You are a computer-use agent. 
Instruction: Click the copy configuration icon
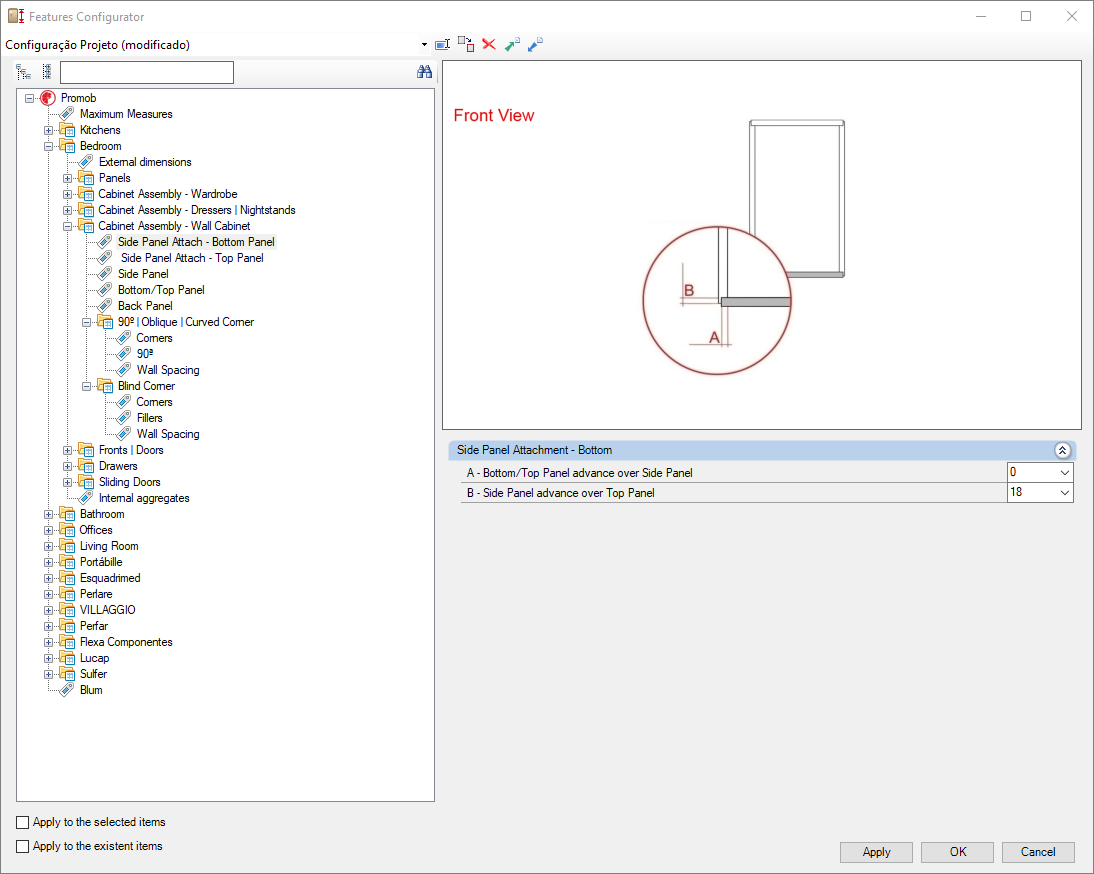point(466,44)
